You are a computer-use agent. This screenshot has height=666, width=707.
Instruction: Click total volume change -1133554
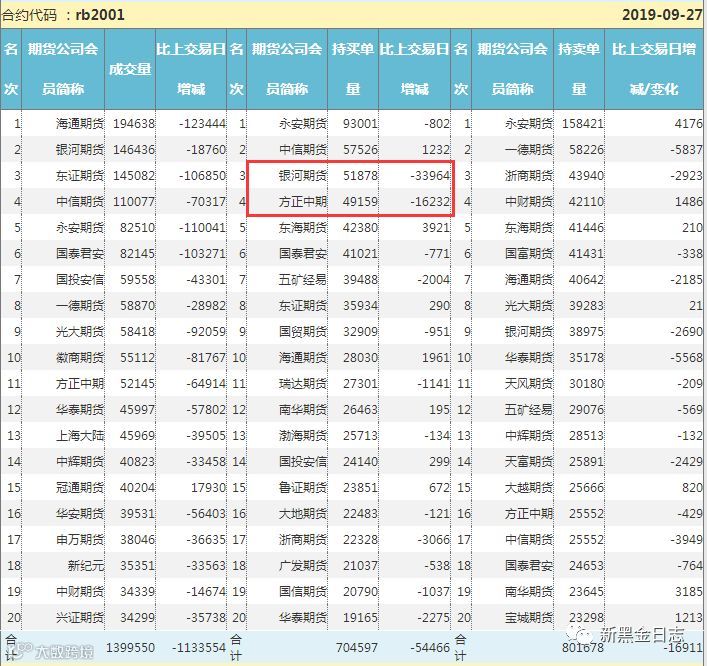tap(199, 648)
